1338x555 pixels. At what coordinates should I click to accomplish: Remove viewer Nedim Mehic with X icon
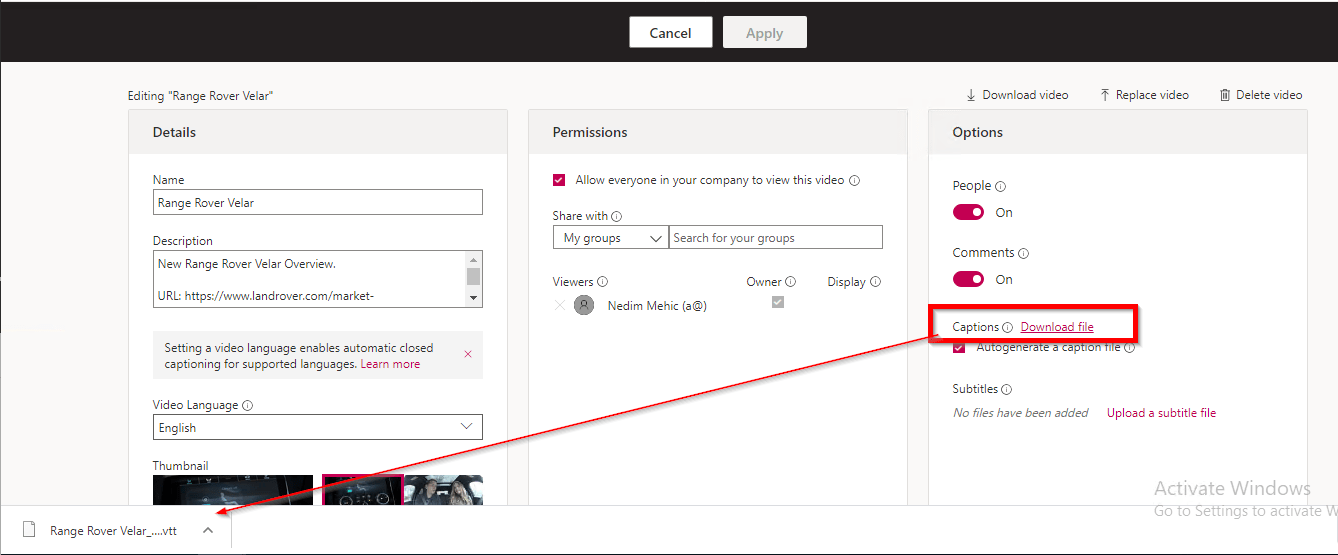(559, 306)
